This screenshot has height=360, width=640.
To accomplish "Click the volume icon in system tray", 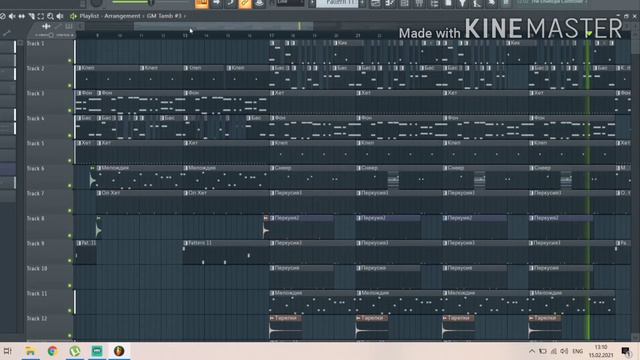I will point(564,351).
